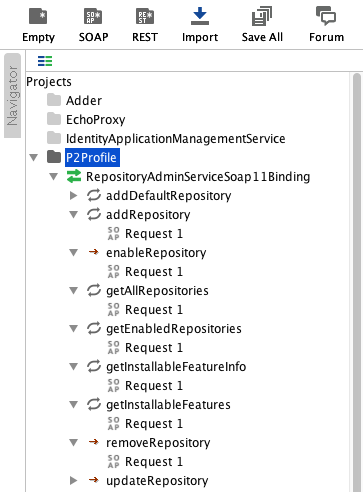Viewport: 363px width, 492px height.
Task: Create a new SOAP project
Action: (x=93, y=25)
